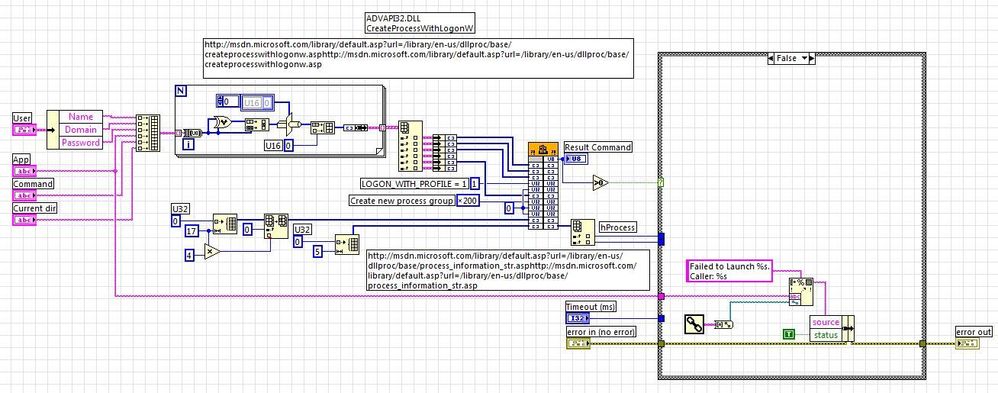
Task: Select the Build Array node after unbundle
Action: pyautogui.click(x=148, y=134)
